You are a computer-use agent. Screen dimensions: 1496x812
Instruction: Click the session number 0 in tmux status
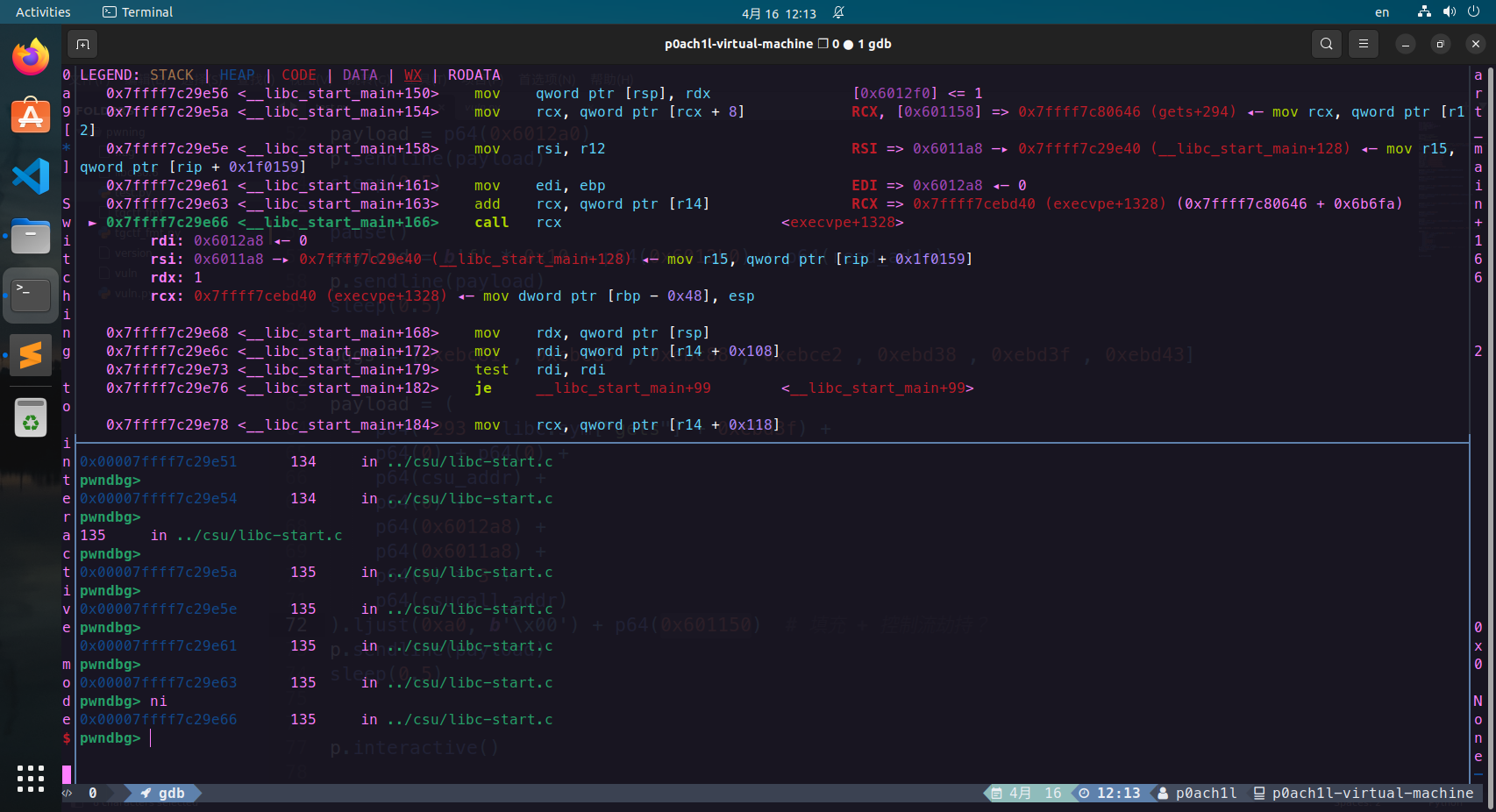pos(93,793)
